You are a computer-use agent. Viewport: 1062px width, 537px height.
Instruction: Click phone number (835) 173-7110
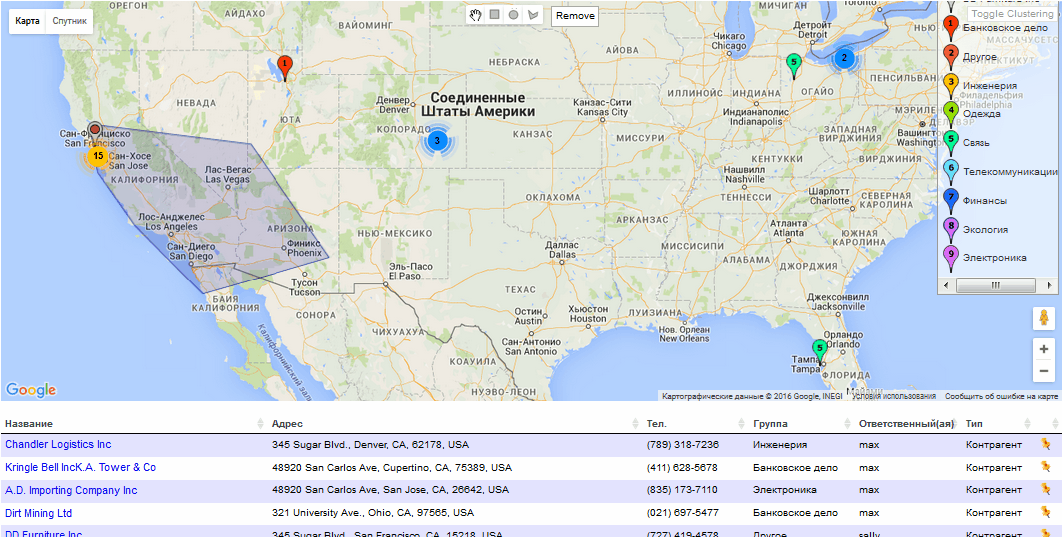click(x=682, y=490)
